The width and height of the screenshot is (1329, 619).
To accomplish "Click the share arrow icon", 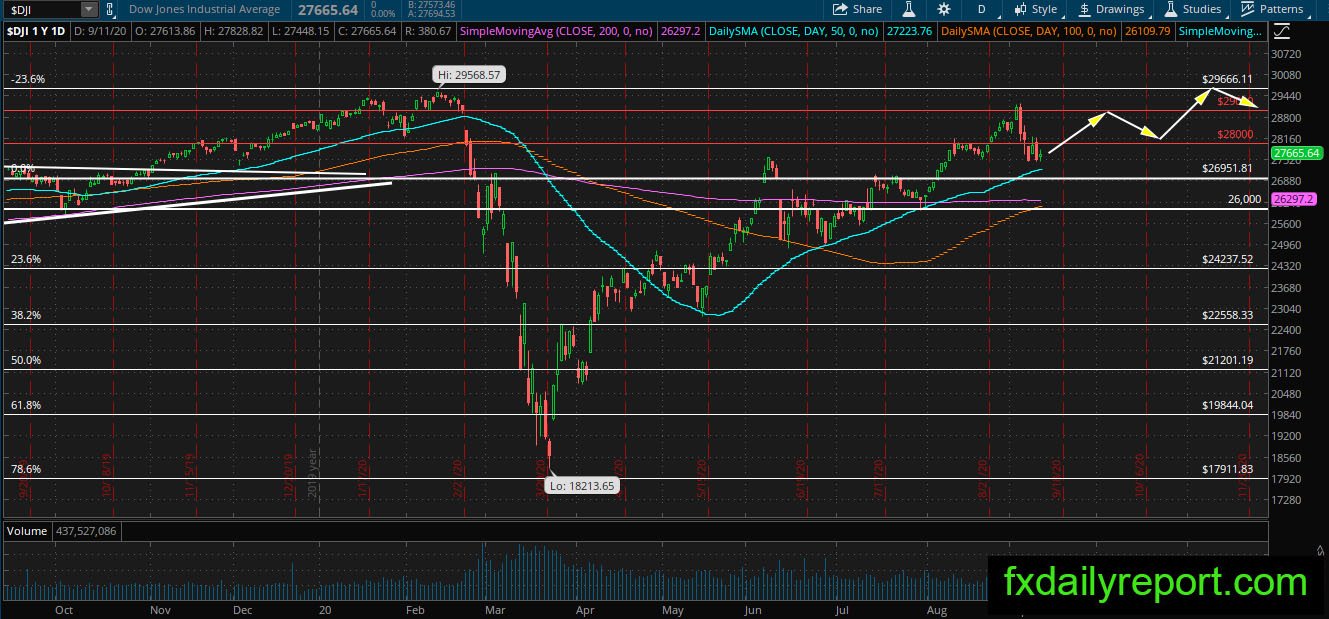I will coord(841,9).
